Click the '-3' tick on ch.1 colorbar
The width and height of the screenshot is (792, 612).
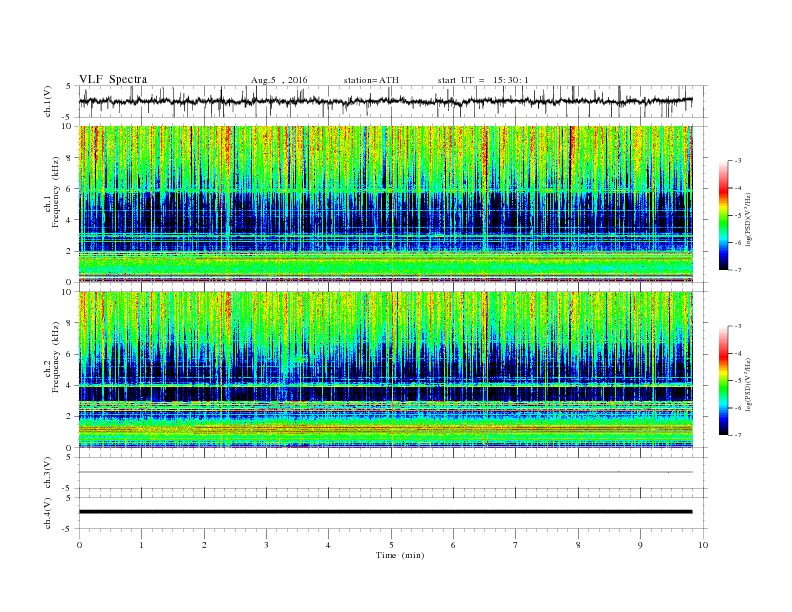737,161
